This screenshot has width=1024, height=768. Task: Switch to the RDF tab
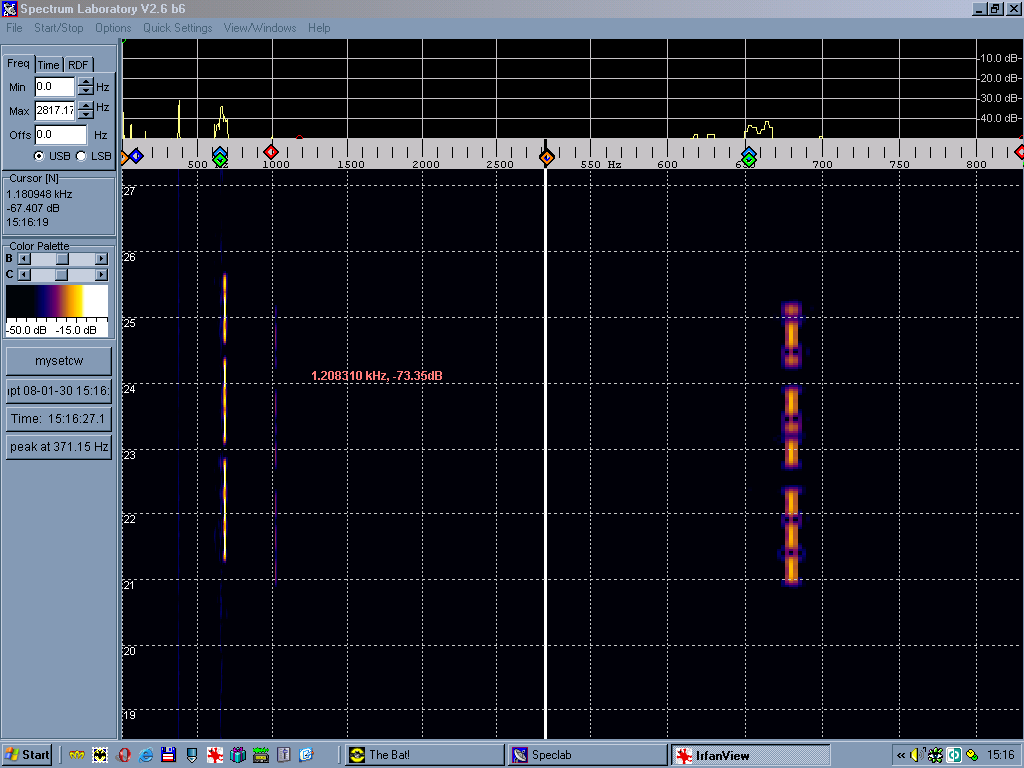(78, 65)
